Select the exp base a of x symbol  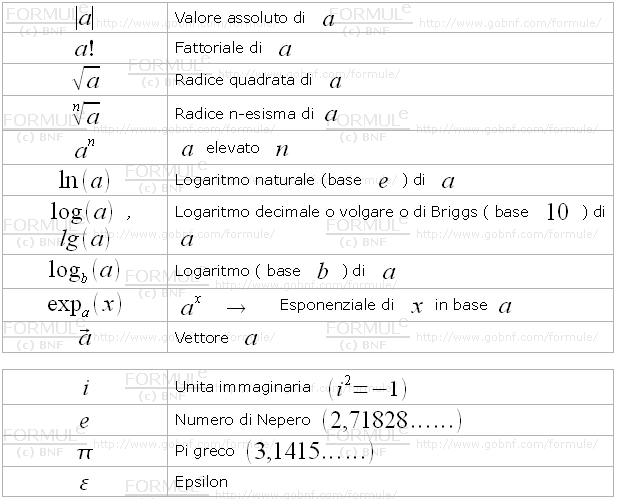click(84, 304)
